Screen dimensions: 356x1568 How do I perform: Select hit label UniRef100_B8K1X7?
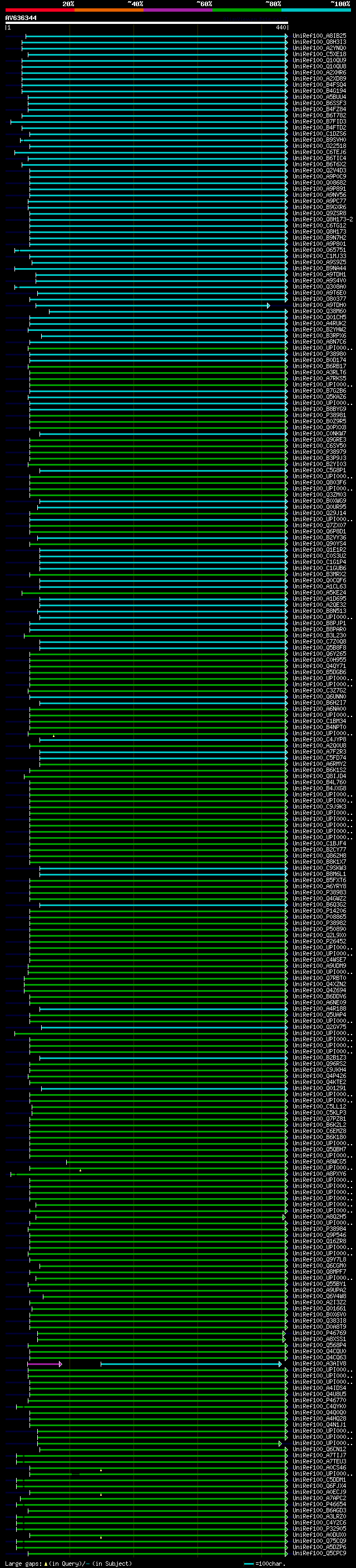[x=319, y=862]
